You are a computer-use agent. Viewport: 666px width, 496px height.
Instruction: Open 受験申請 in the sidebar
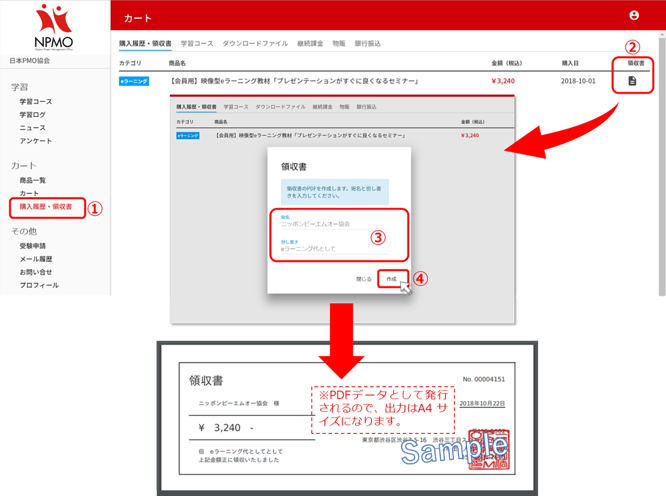(x=32, y=246)
